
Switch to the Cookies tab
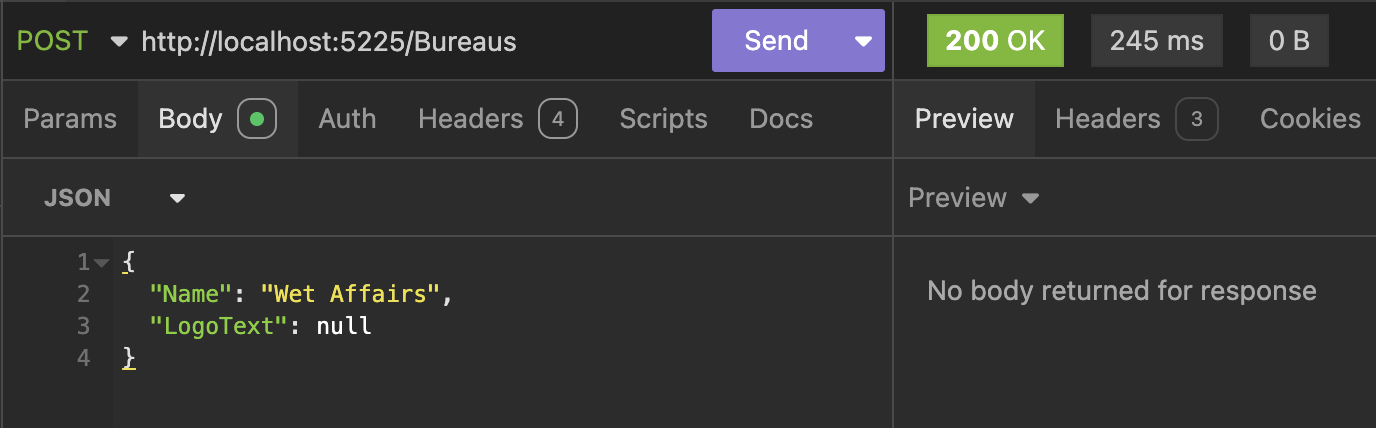[1310, 119]
